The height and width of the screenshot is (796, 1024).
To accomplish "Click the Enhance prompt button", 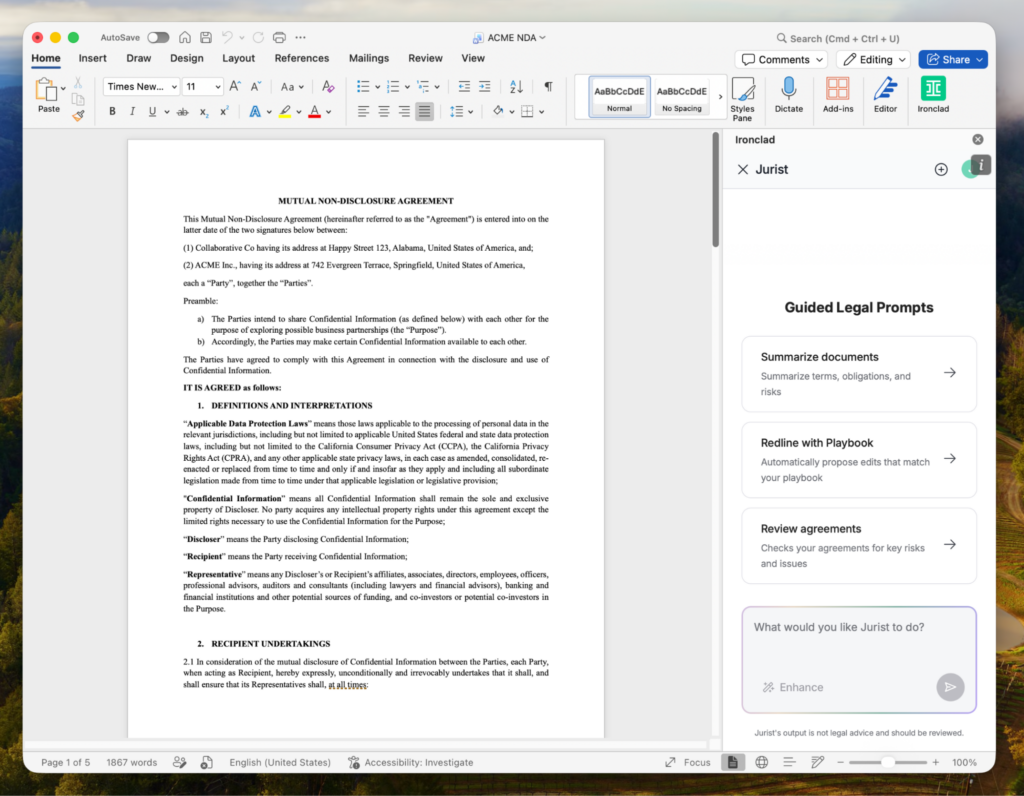I will point(793,687).
